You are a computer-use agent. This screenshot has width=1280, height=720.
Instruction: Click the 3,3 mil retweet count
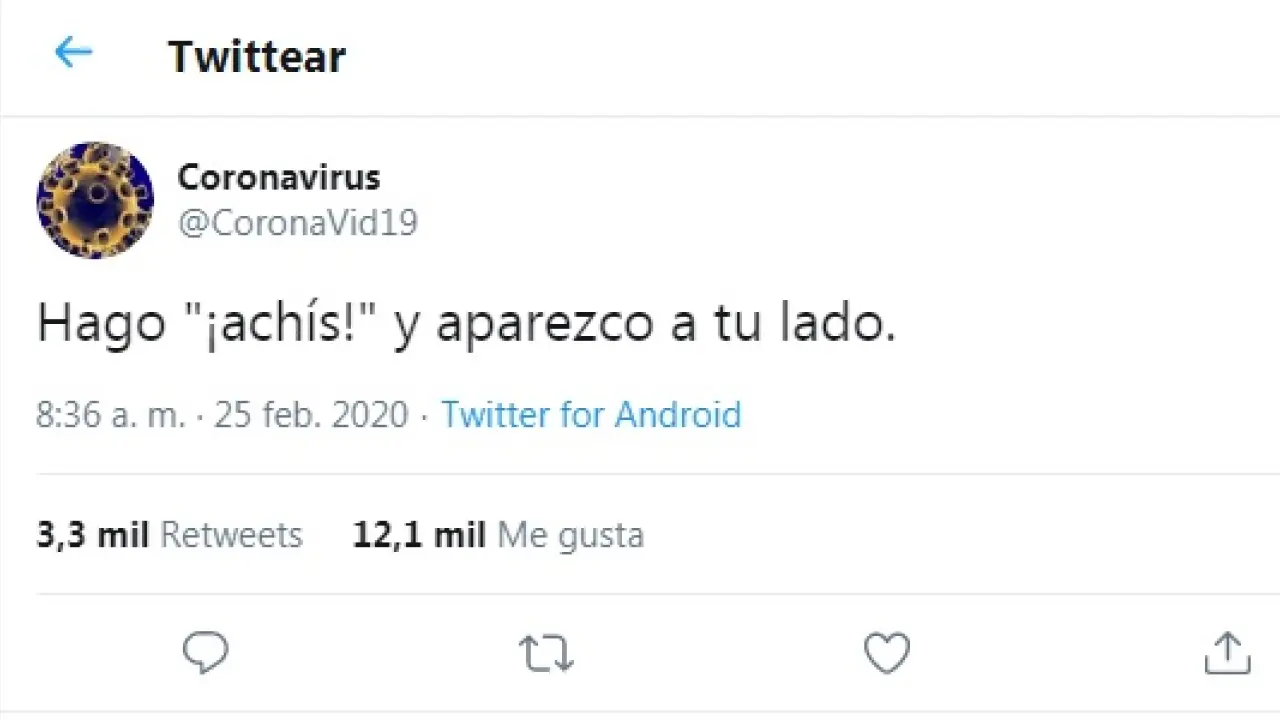[92, 535]
